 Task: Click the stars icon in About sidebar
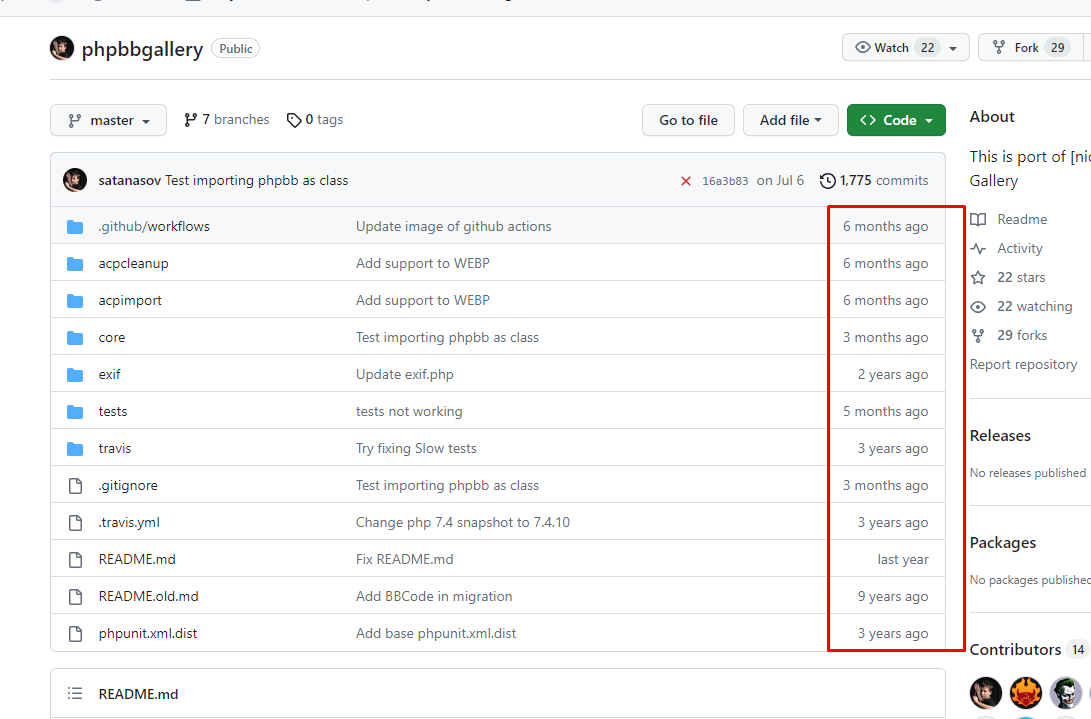click(x=978, y=278)
